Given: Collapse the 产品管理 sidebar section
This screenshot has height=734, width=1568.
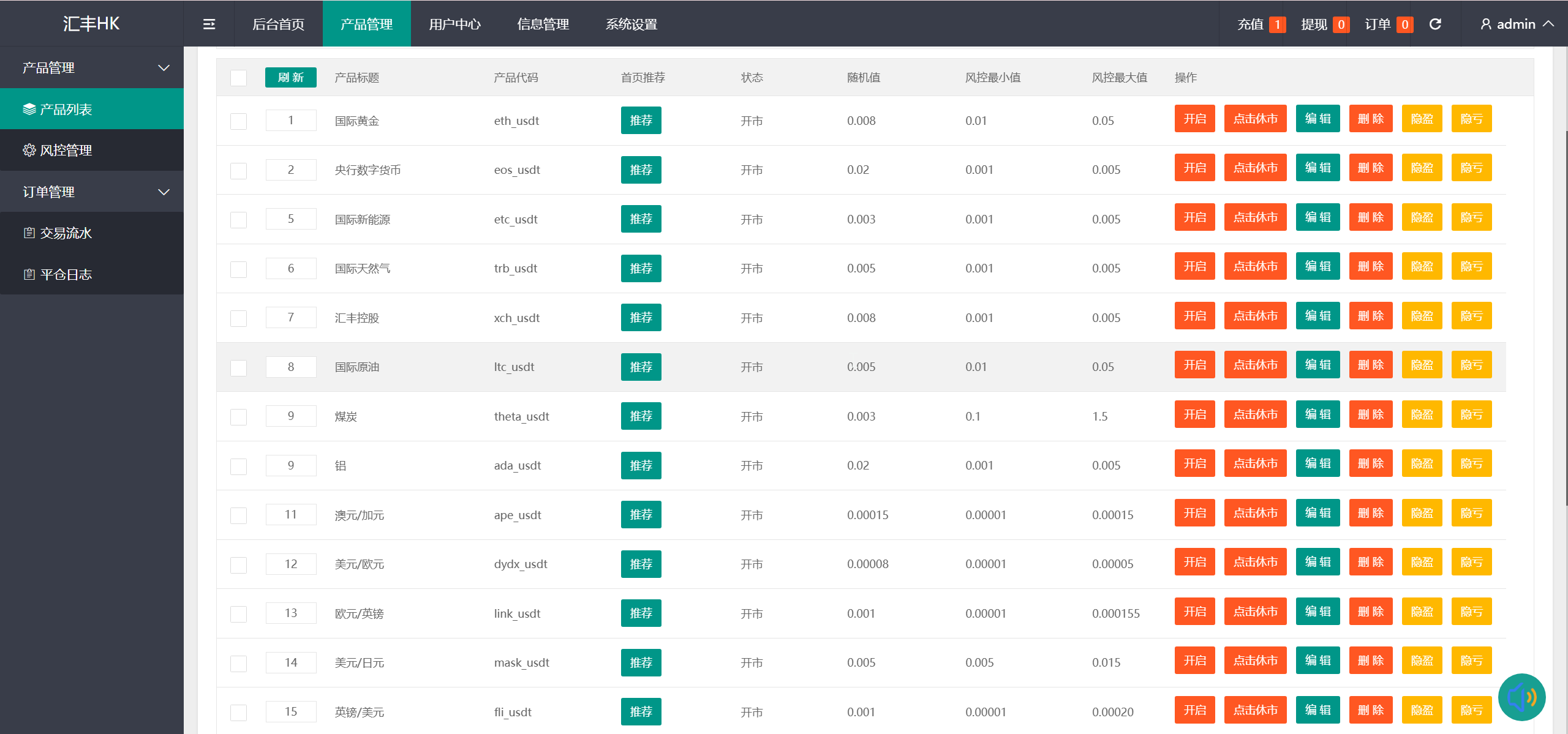Looking at the screenshot, I should click(x=164, y=68).
